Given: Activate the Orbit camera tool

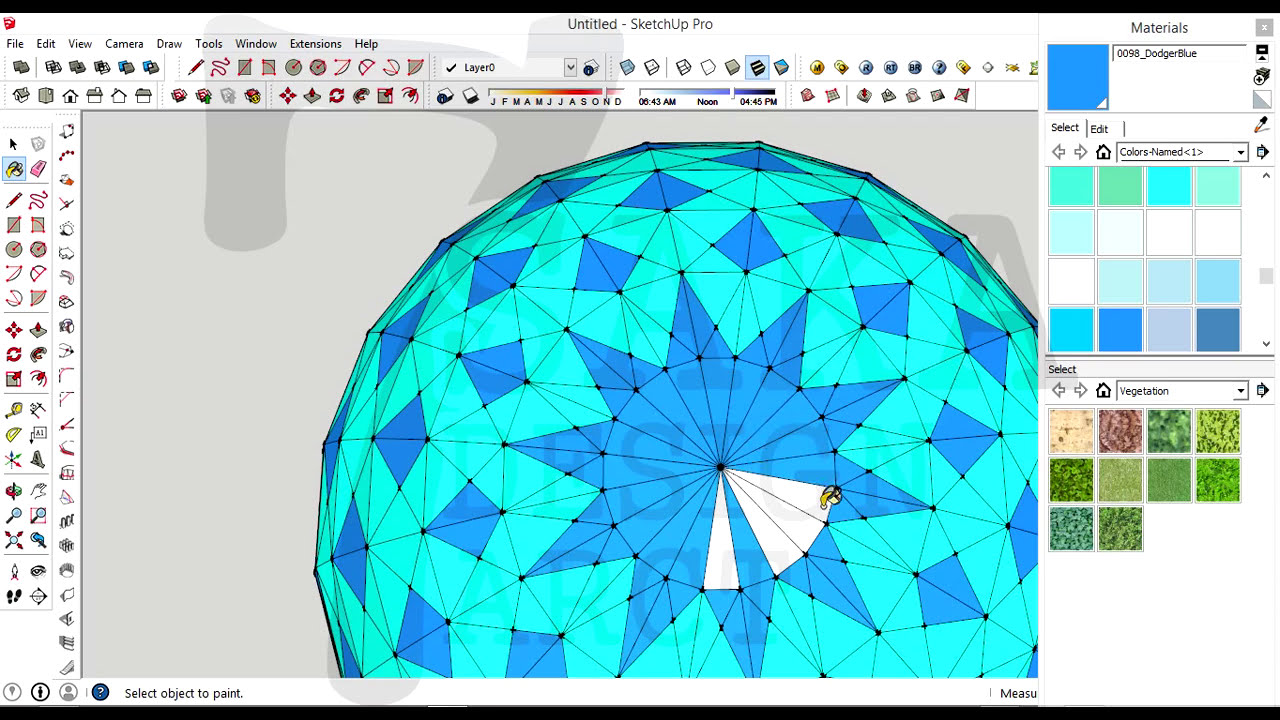Looking at the screenshot, I should click(14, 491).
